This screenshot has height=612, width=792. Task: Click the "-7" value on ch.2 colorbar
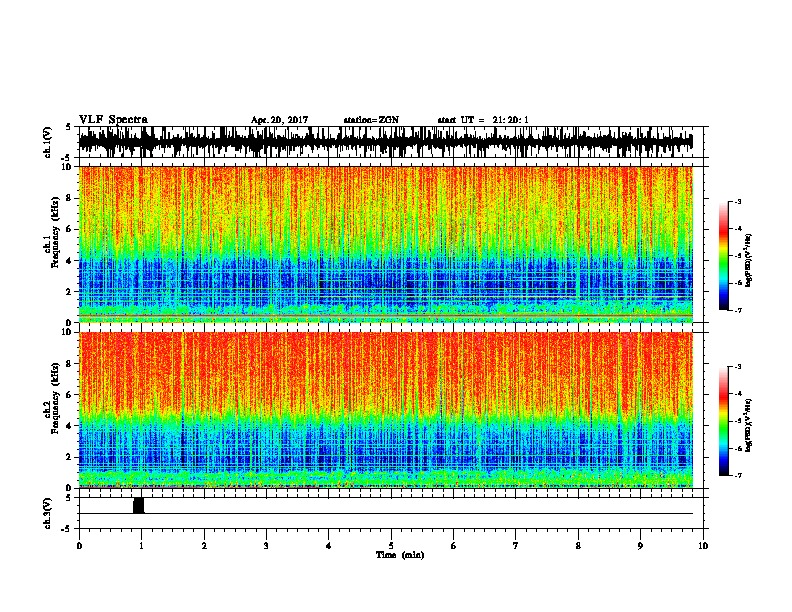[x=738, y=475]
